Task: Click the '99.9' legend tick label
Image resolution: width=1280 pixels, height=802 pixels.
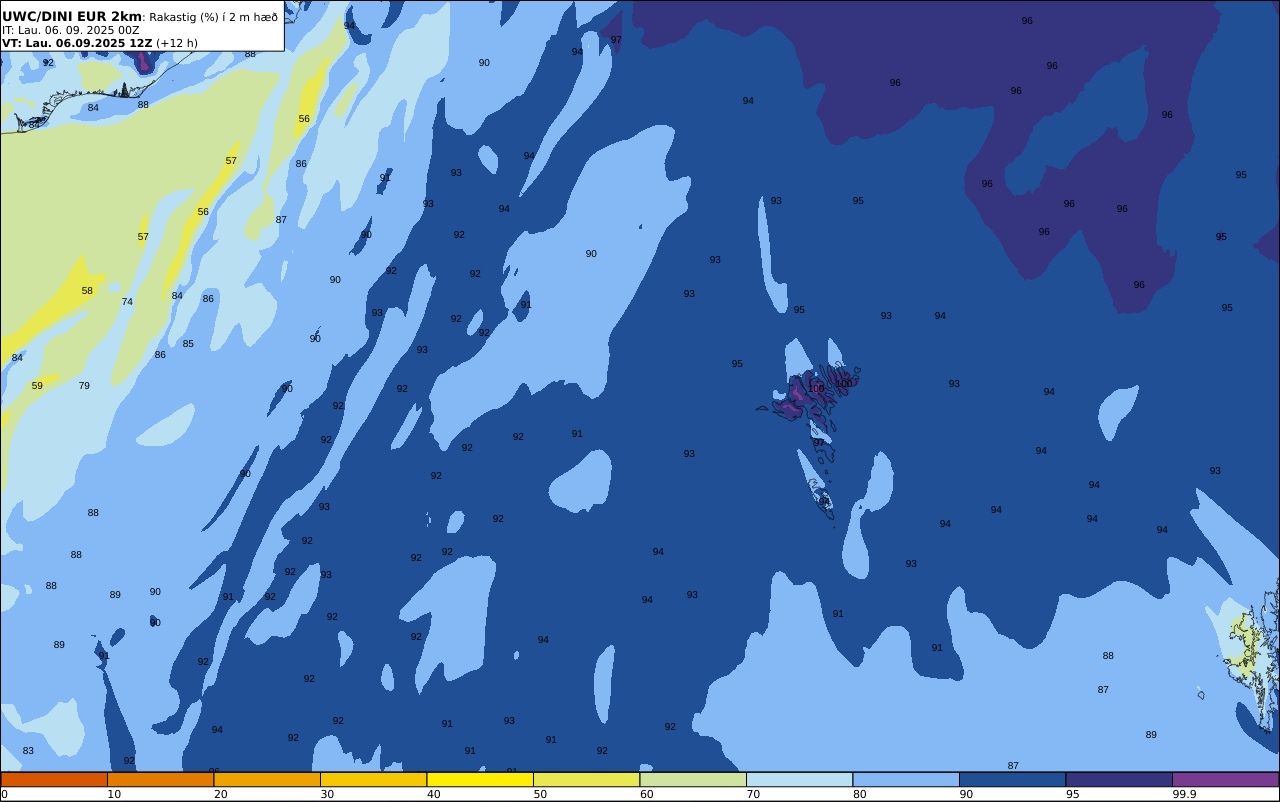Action: coord(1184,794)
